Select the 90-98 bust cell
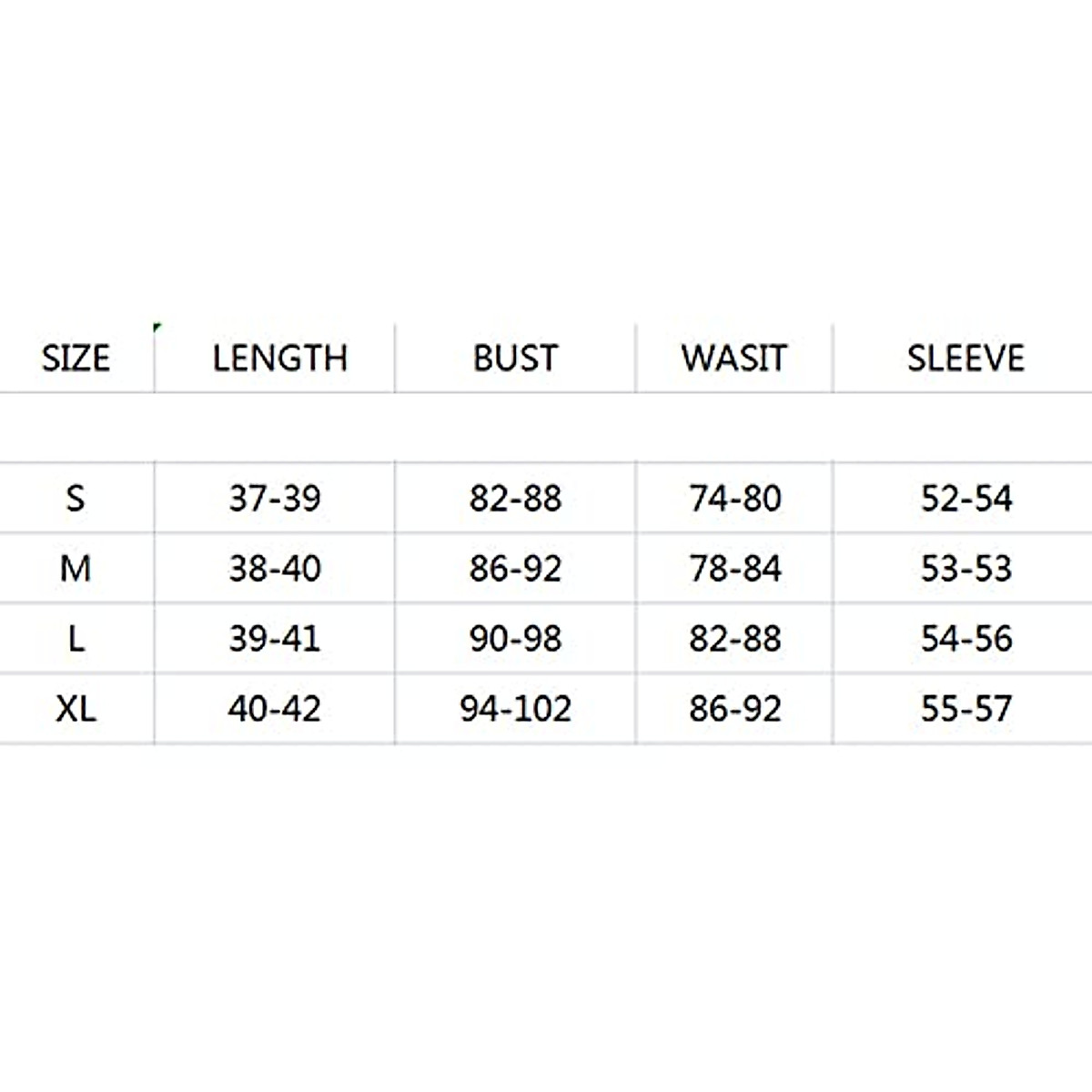1092x1092 pixels. tap(515, 639)
